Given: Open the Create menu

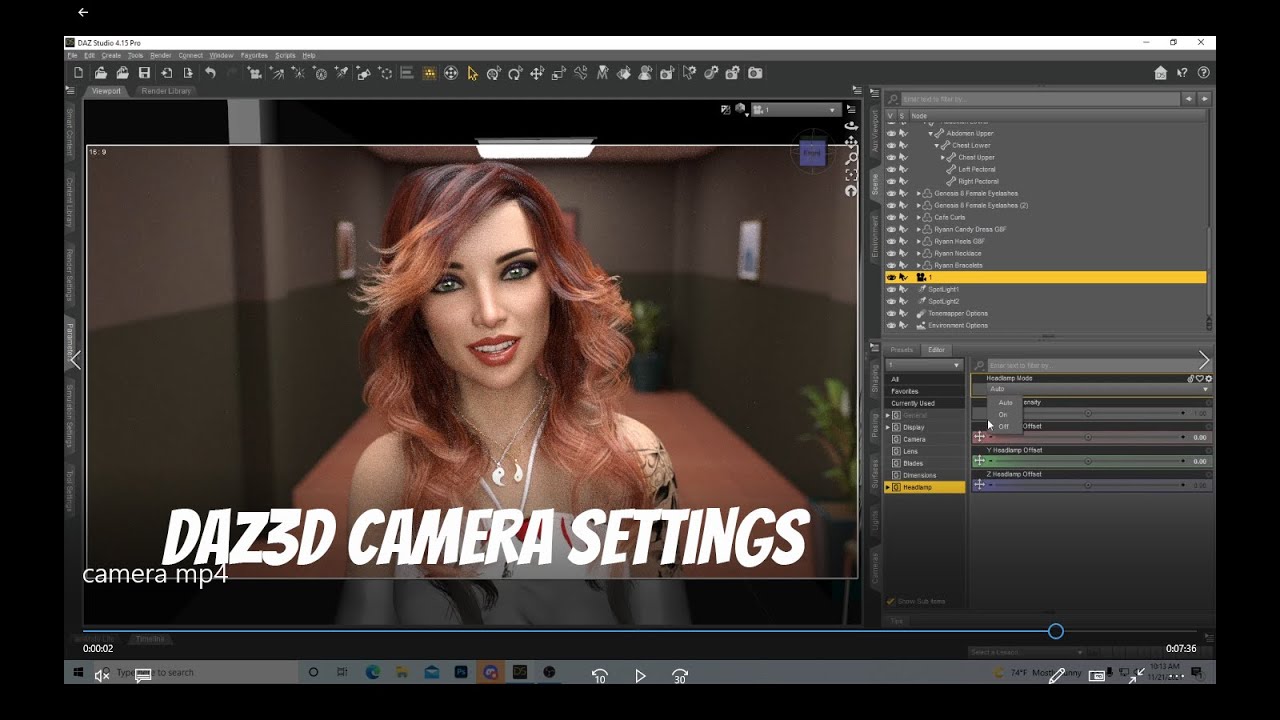Looking at the screenshot, I should [111, 55].
